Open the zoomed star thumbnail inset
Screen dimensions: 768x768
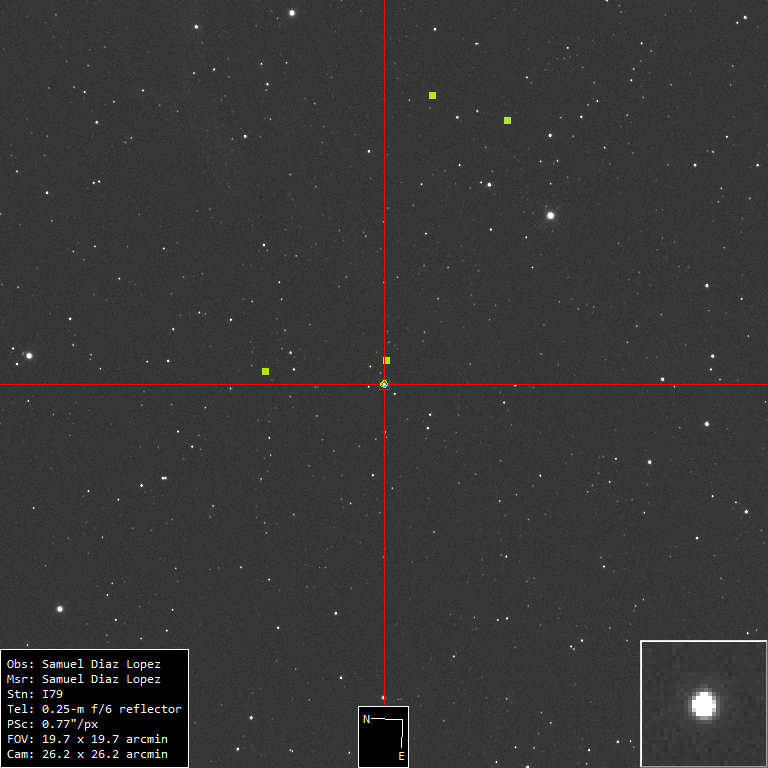[x=703, y=703]
